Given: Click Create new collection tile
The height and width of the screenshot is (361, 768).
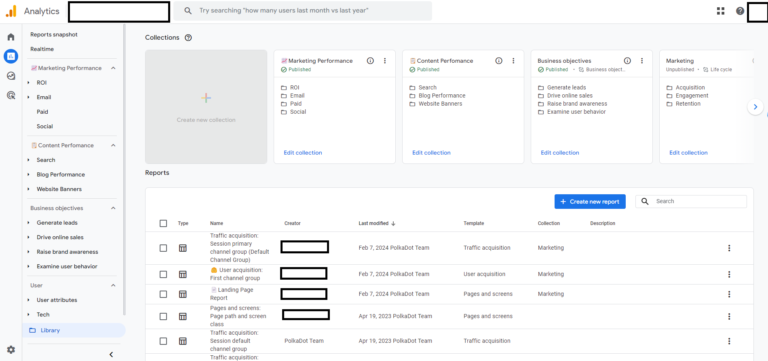Looking at the screenshot, I should [x=206, y=107].
